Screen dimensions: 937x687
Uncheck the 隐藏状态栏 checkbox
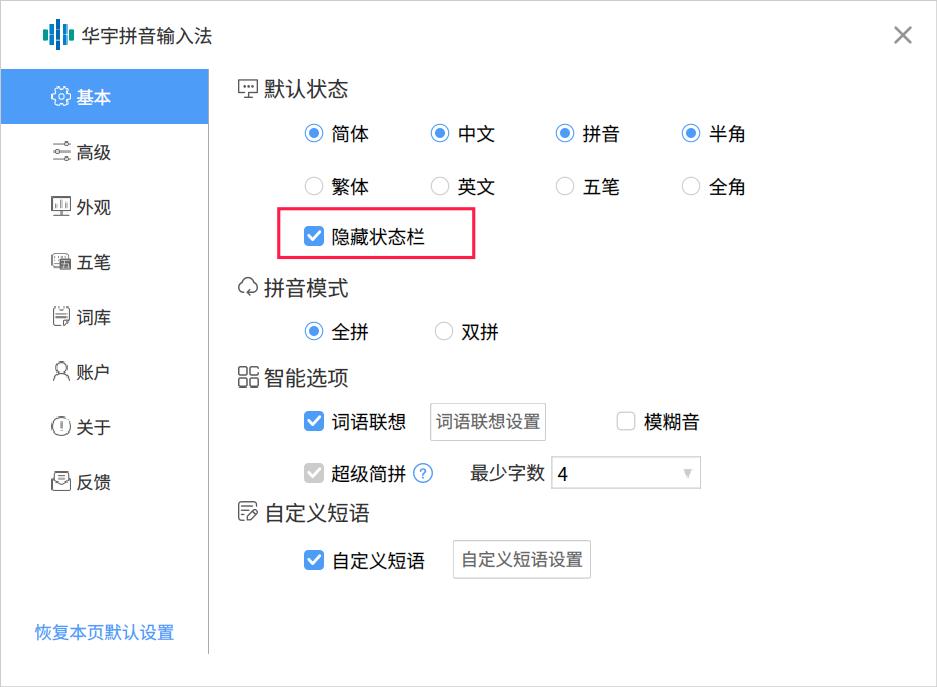tap(315, 238)
